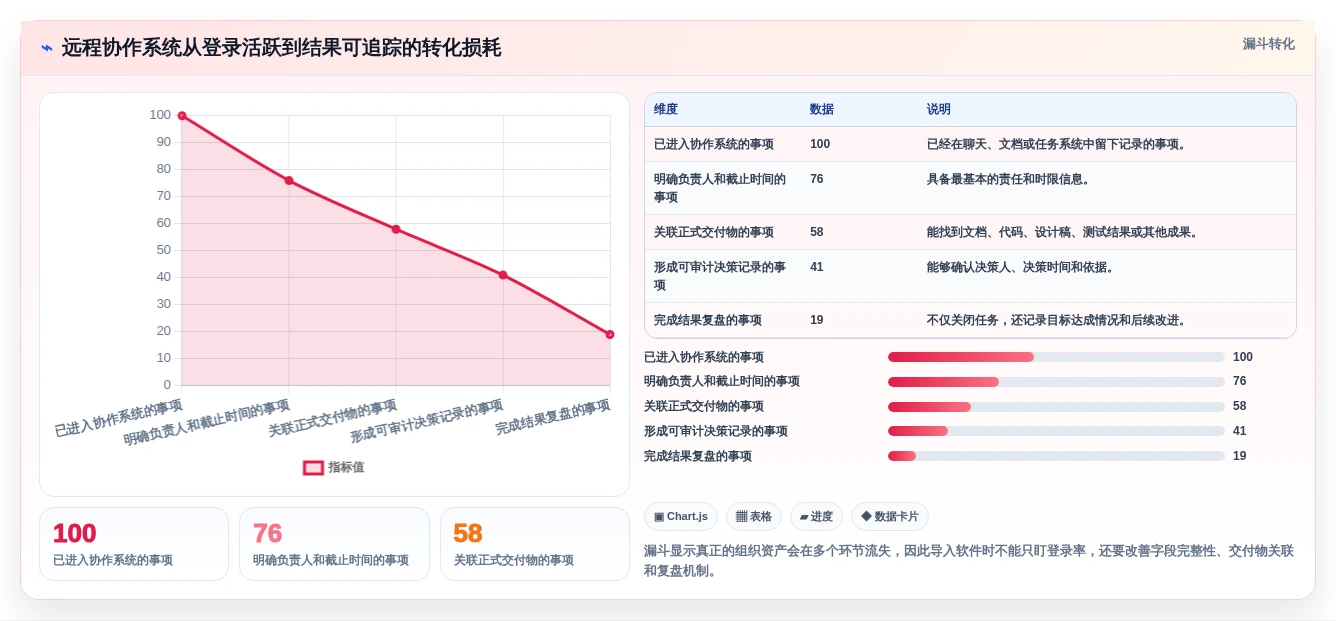The height and width of the screenshot is (621, 1336).
Task: Click the table value 100
Action: tap(820, 144)
